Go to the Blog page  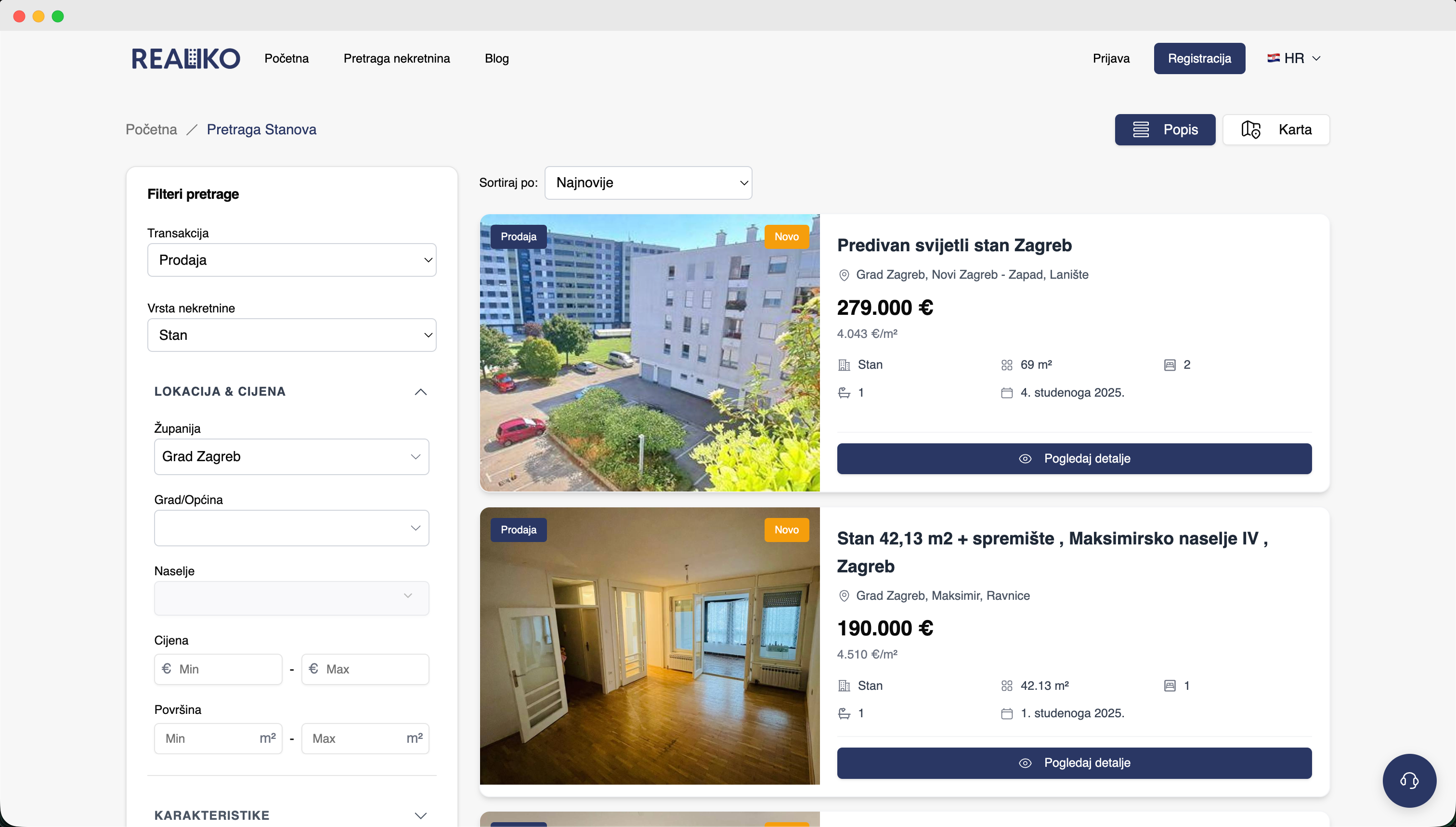point(496,59)
